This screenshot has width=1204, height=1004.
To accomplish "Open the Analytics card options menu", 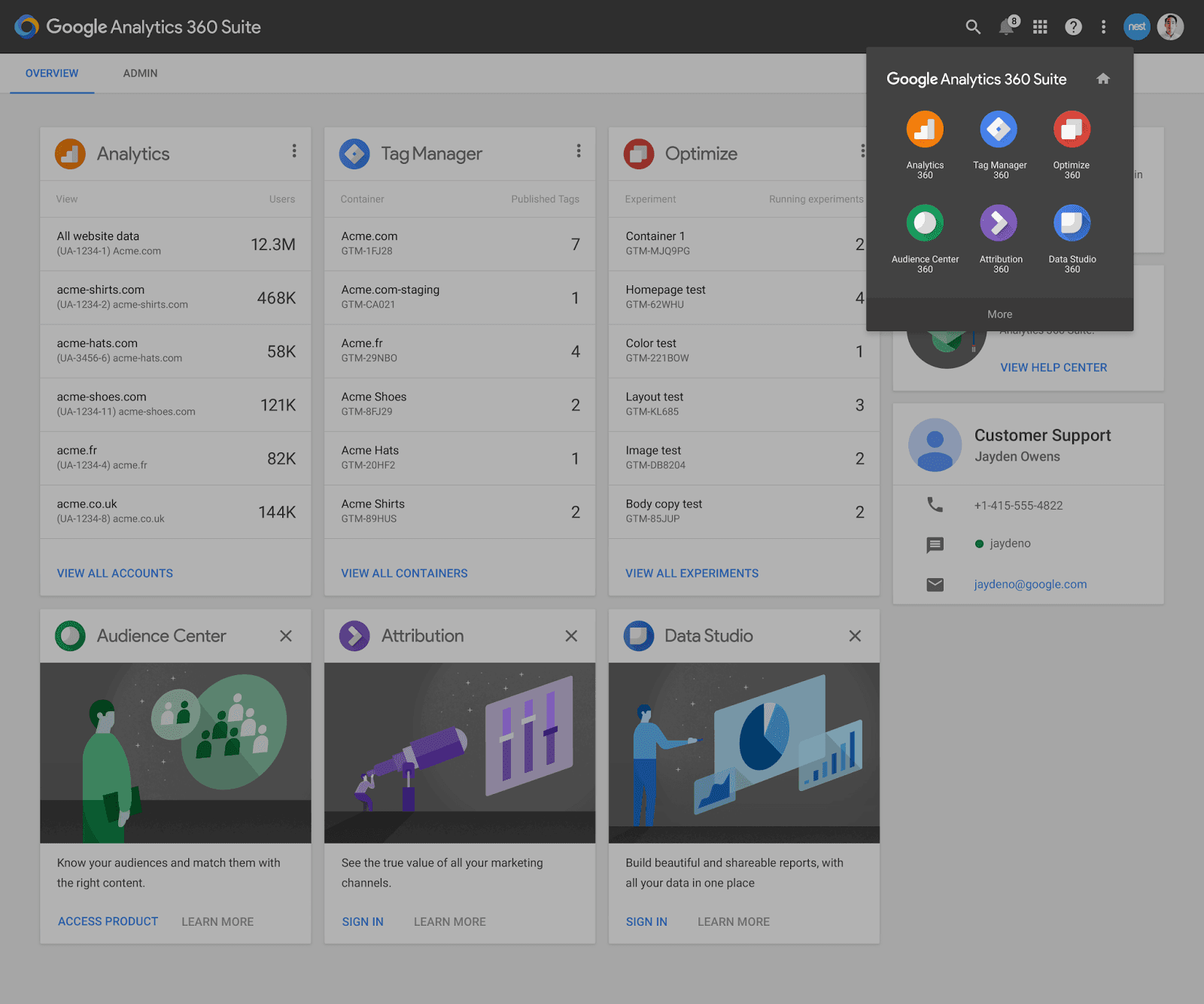I will 294,151.
